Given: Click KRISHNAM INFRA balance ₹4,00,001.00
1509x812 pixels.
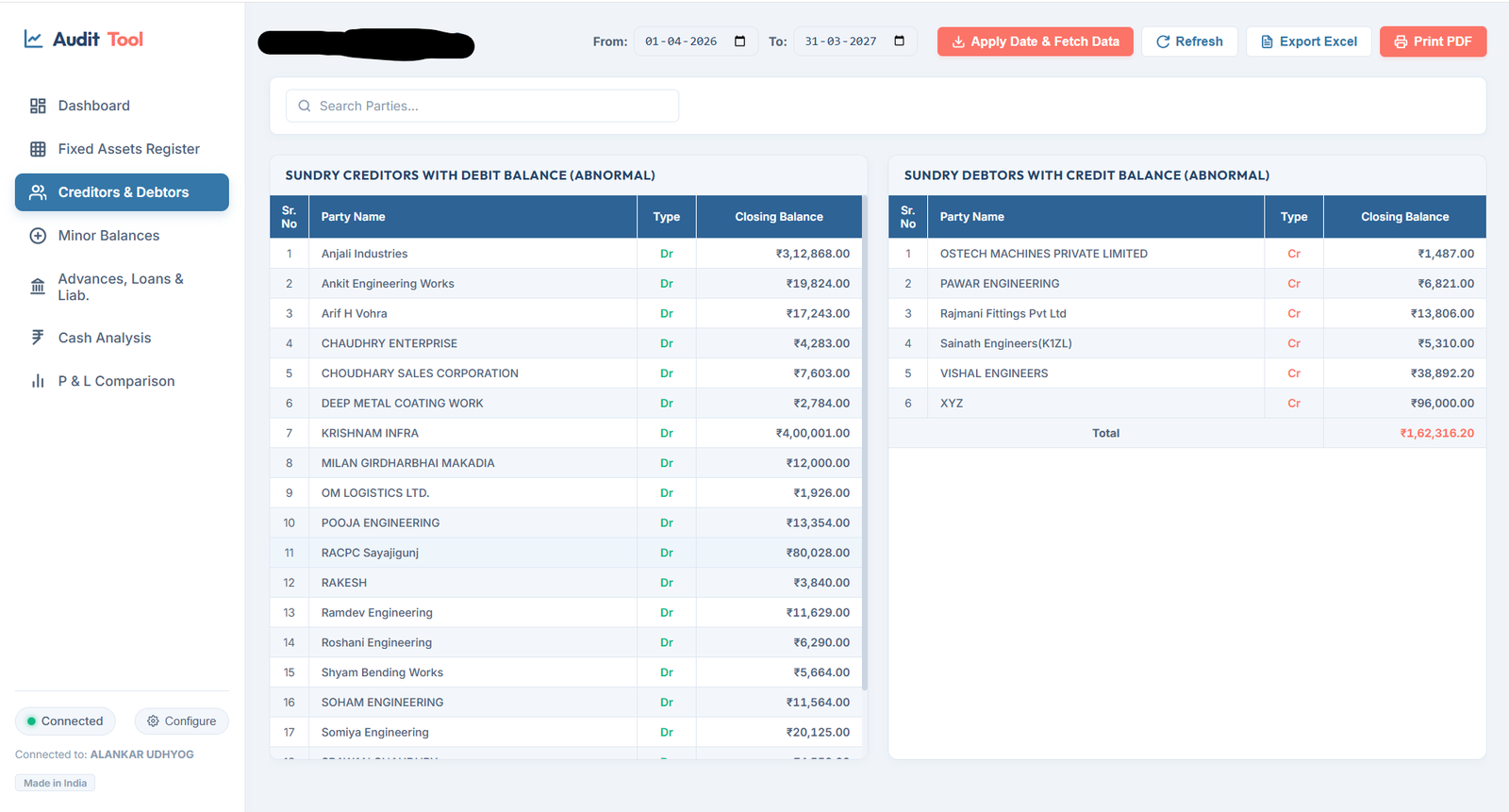Looking at the screenshot, I should tap(812, 433).
